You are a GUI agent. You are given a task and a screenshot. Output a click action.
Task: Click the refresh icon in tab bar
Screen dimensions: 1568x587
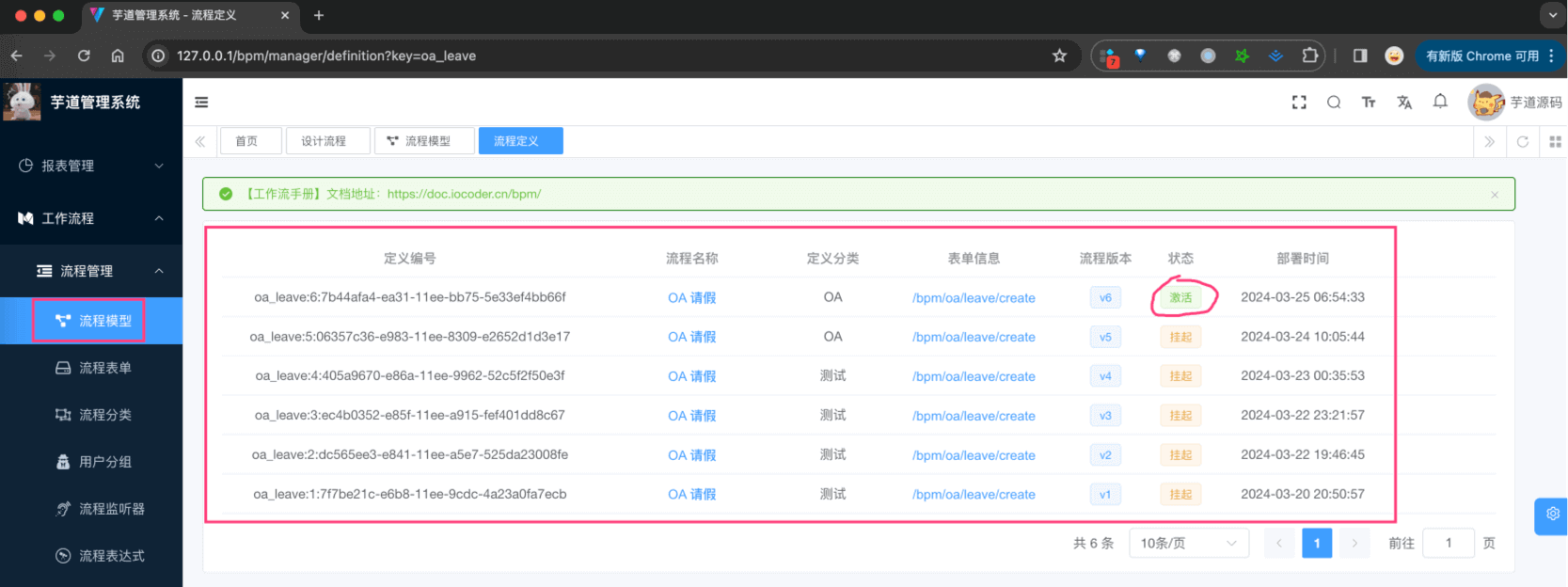(x=1522, y=141)
